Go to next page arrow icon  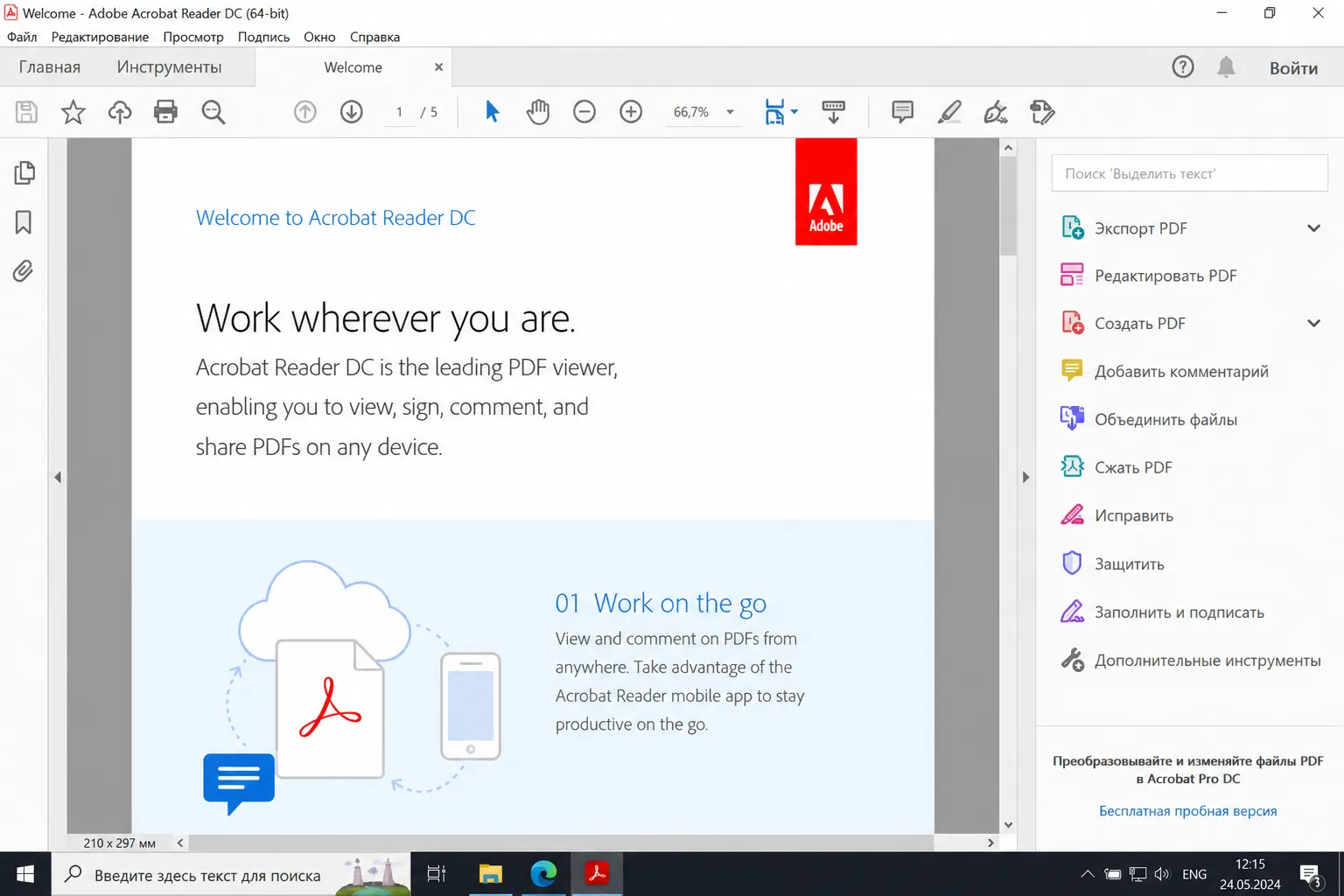(352, 112)
